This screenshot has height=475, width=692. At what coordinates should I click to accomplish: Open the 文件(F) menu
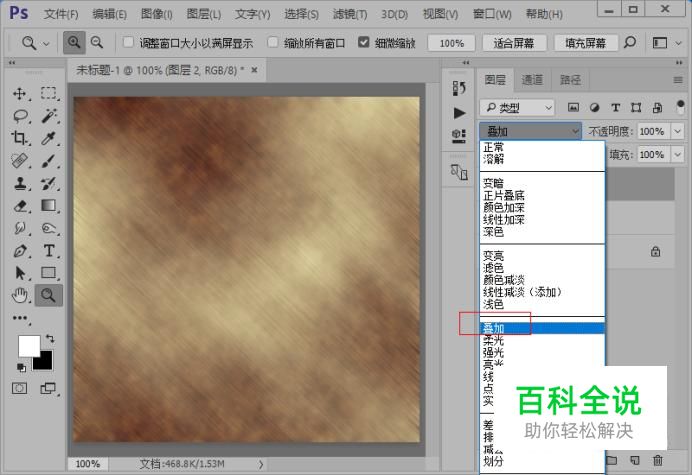click(61, 15)
